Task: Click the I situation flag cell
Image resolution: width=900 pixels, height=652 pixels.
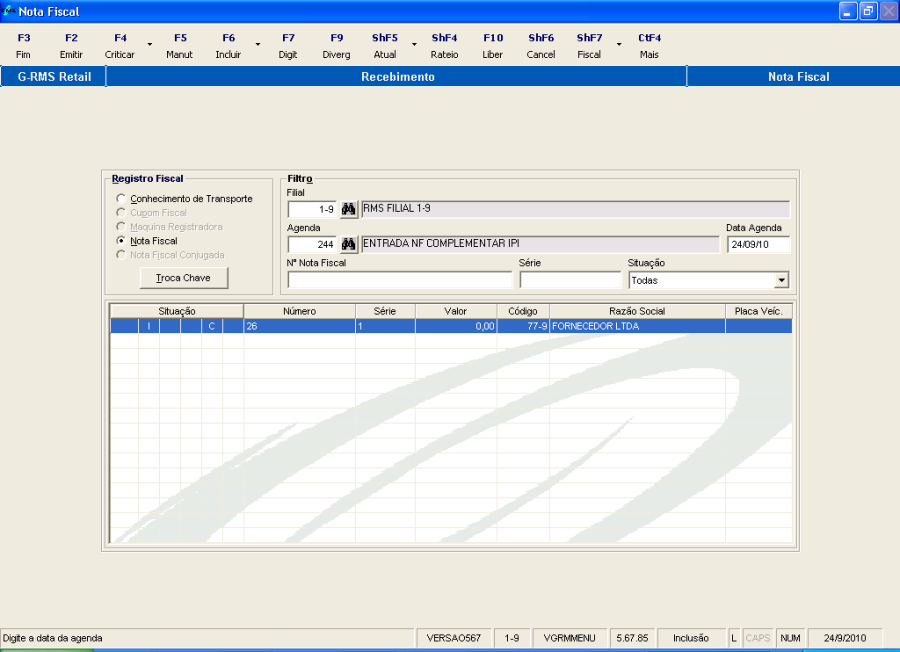Action: (x=149, y=326)
